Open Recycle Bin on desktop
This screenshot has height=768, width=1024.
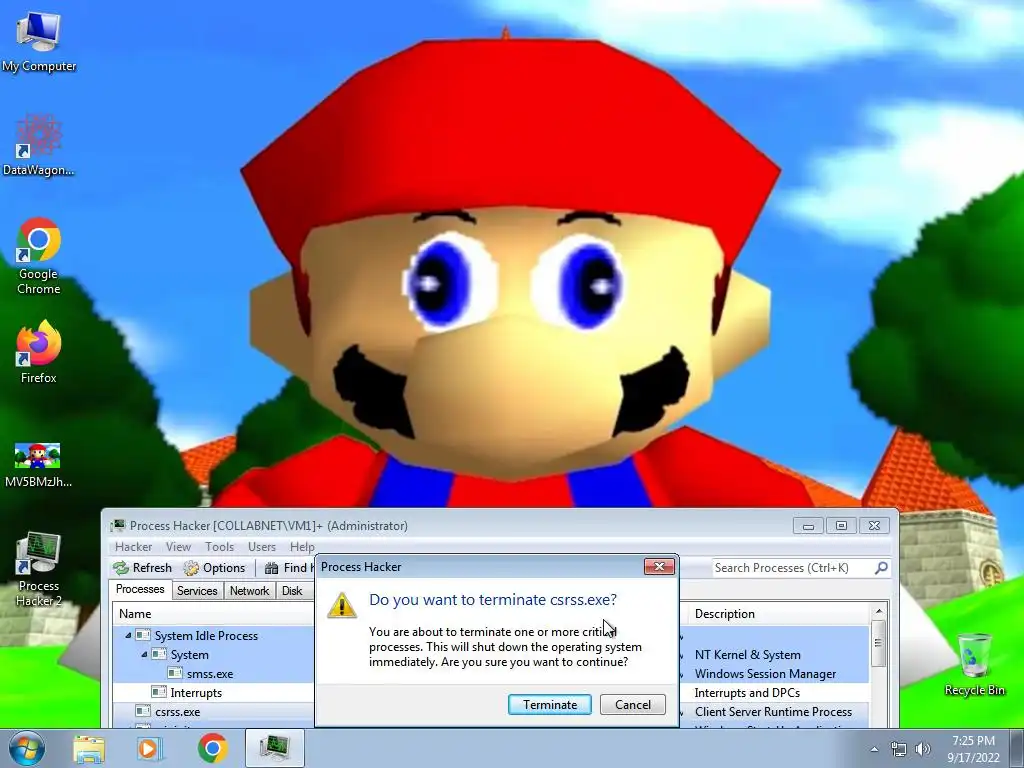point(974,664)
